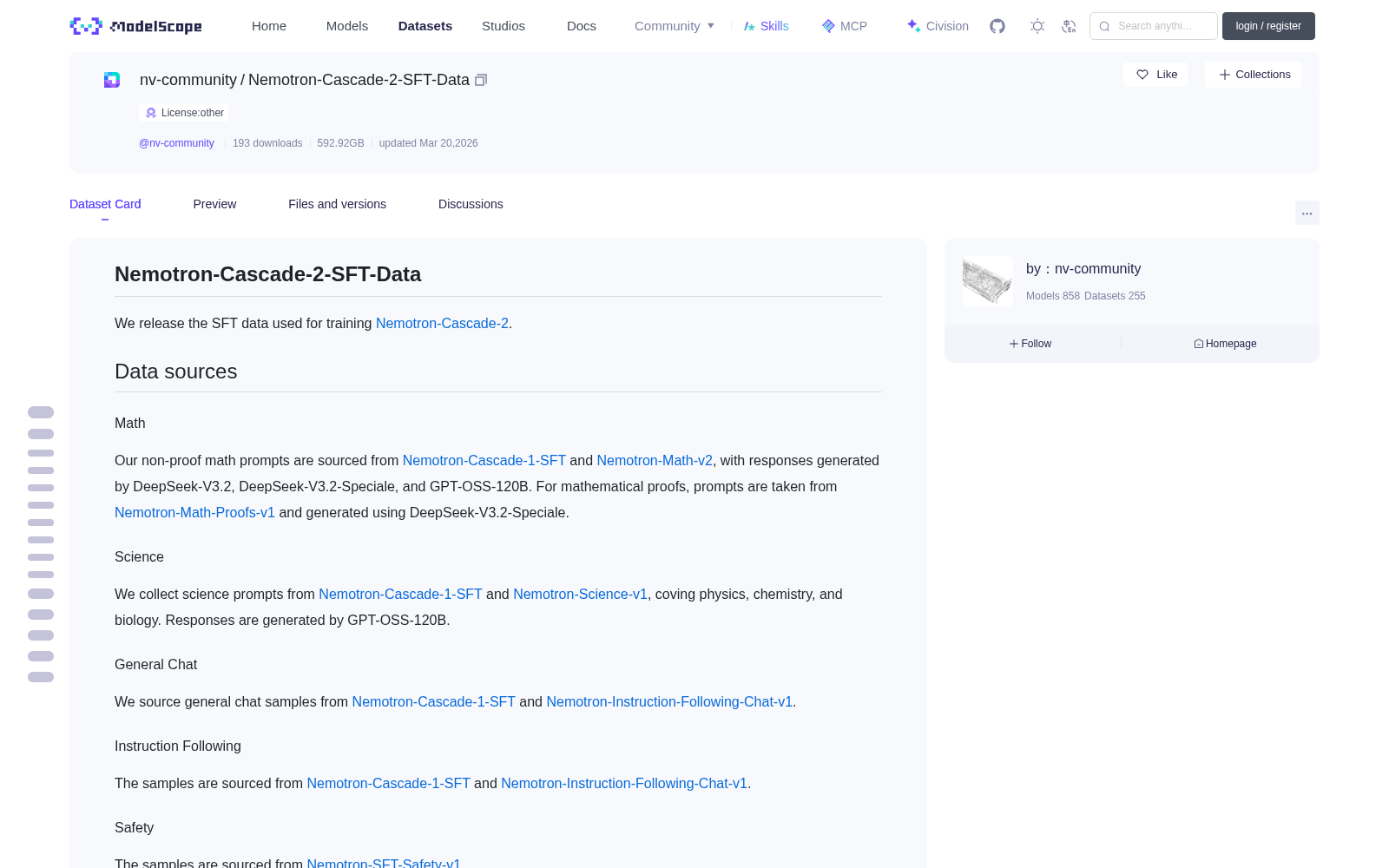This screenshot has height=868, width=1389.
Task: Select the Dataset Card tab
Action: (x=105, y=204)
